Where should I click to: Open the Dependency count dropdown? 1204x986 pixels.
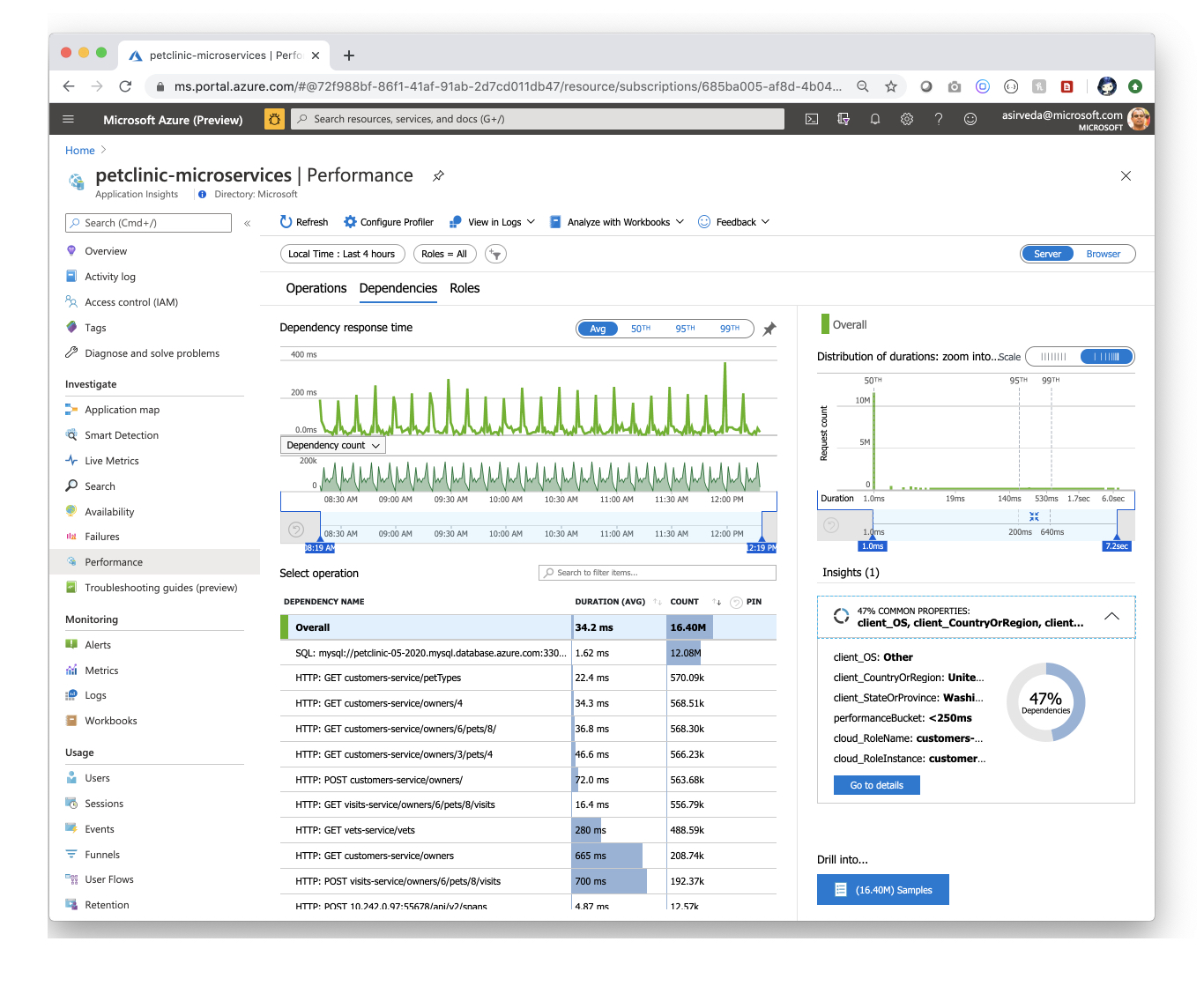pyautogui.click(x=333, y=446)
